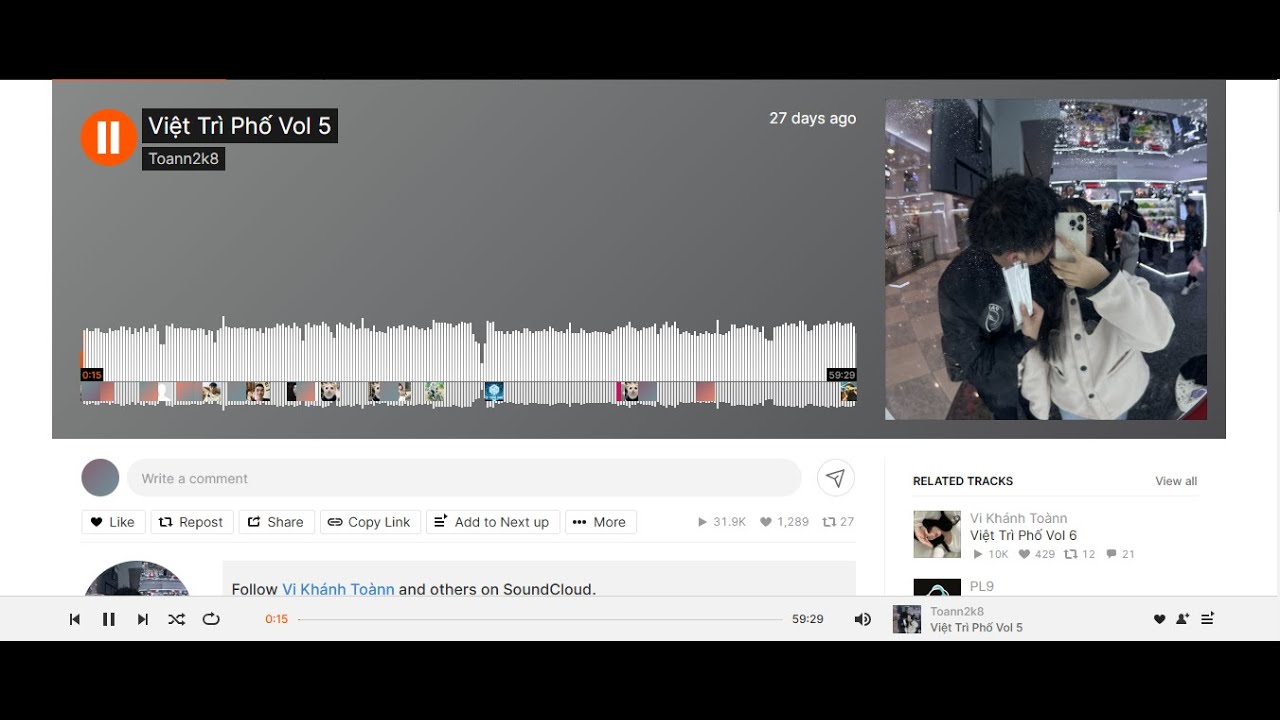
Task: Click the small cover thumbnail in player bar
Action: click(907, 619)
